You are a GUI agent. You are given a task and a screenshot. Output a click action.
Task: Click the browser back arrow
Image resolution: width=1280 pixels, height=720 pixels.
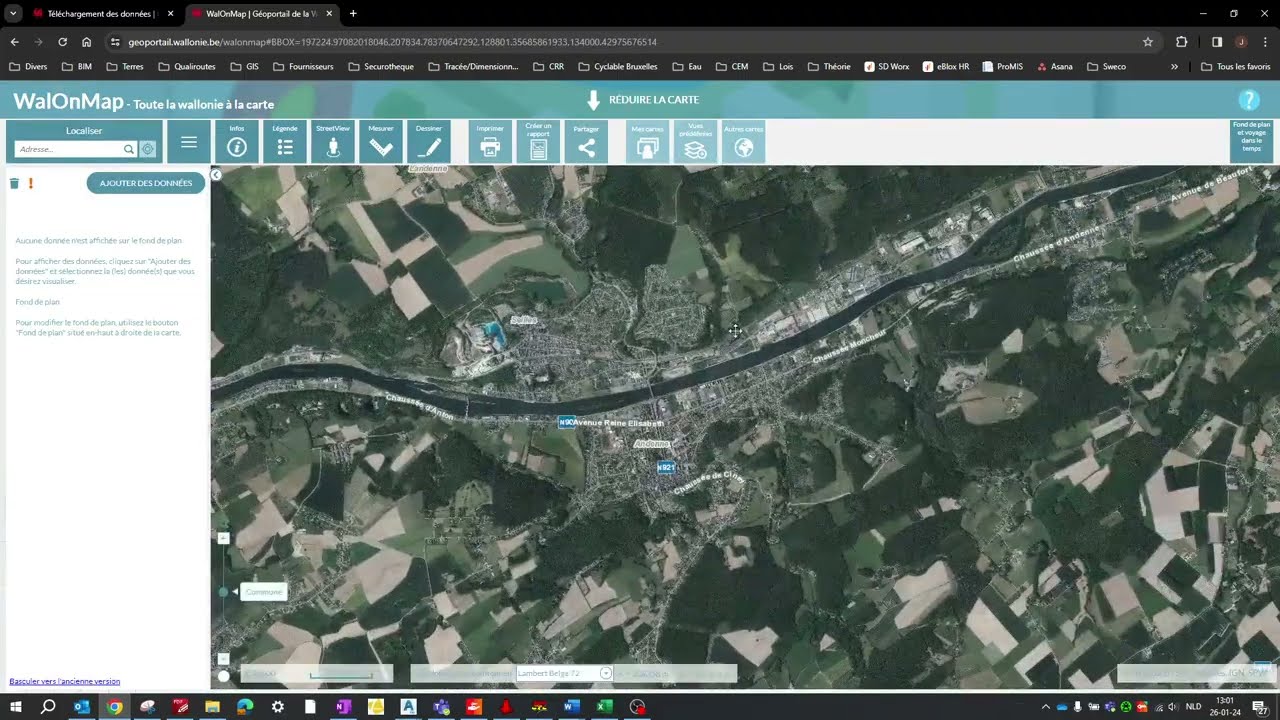(14, 42)
